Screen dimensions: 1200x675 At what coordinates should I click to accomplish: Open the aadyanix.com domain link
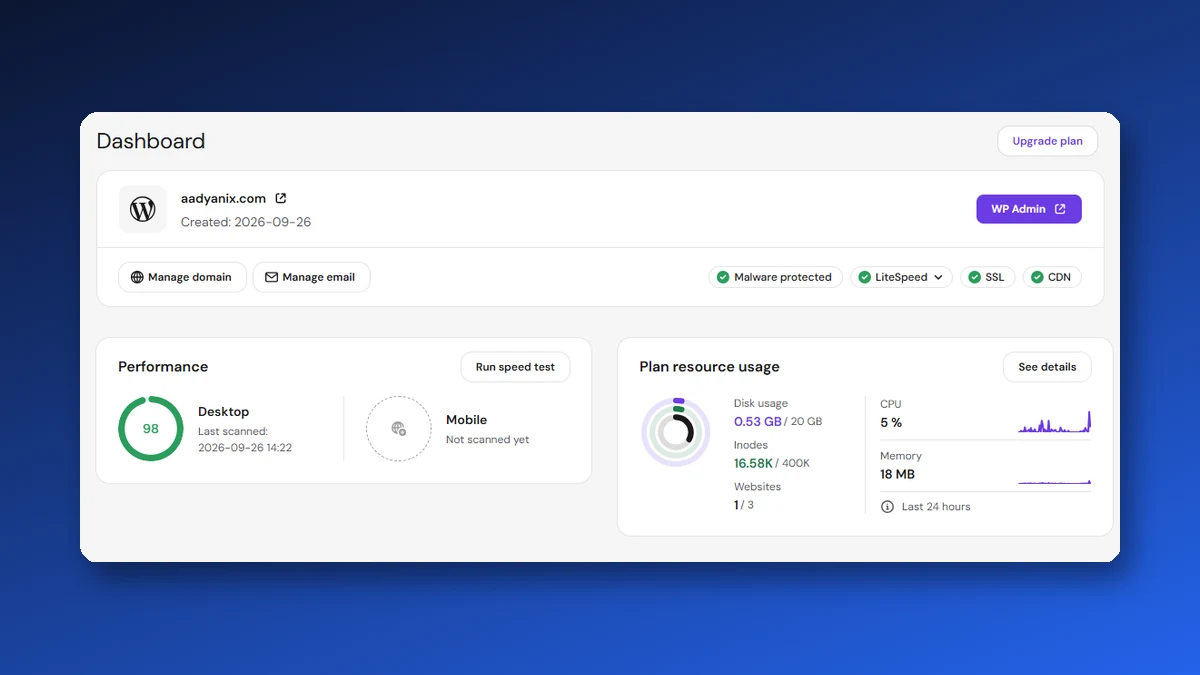click(x=223, y=198)
